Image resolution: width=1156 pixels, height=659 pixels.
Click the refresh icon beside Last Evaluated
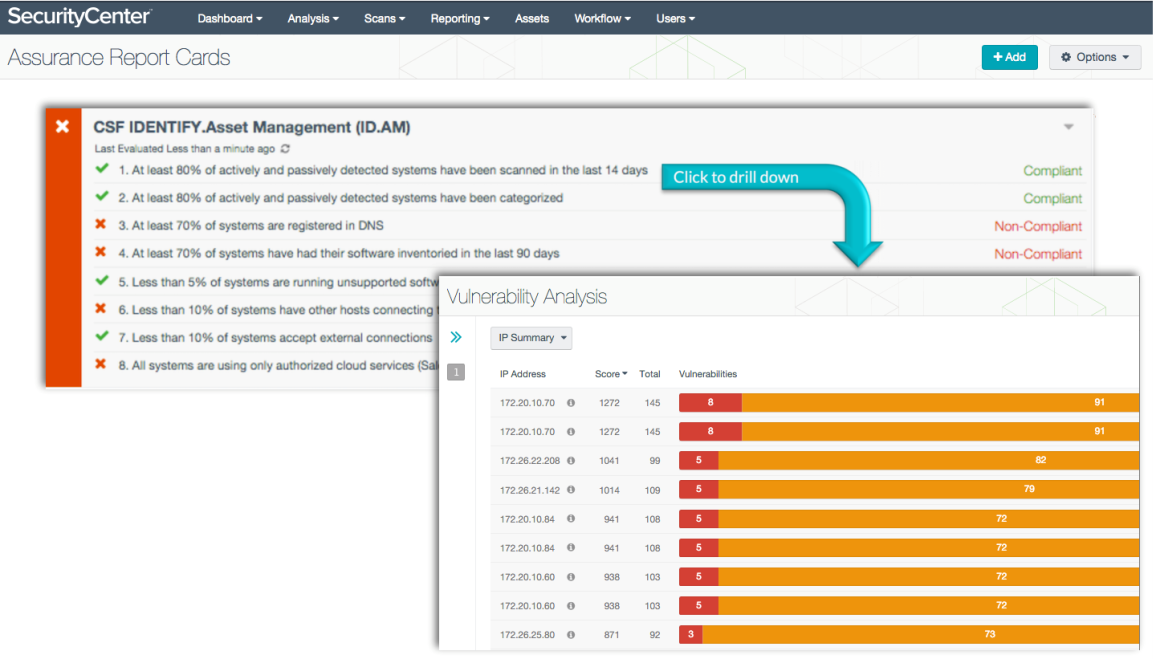[x=285, y=149]
